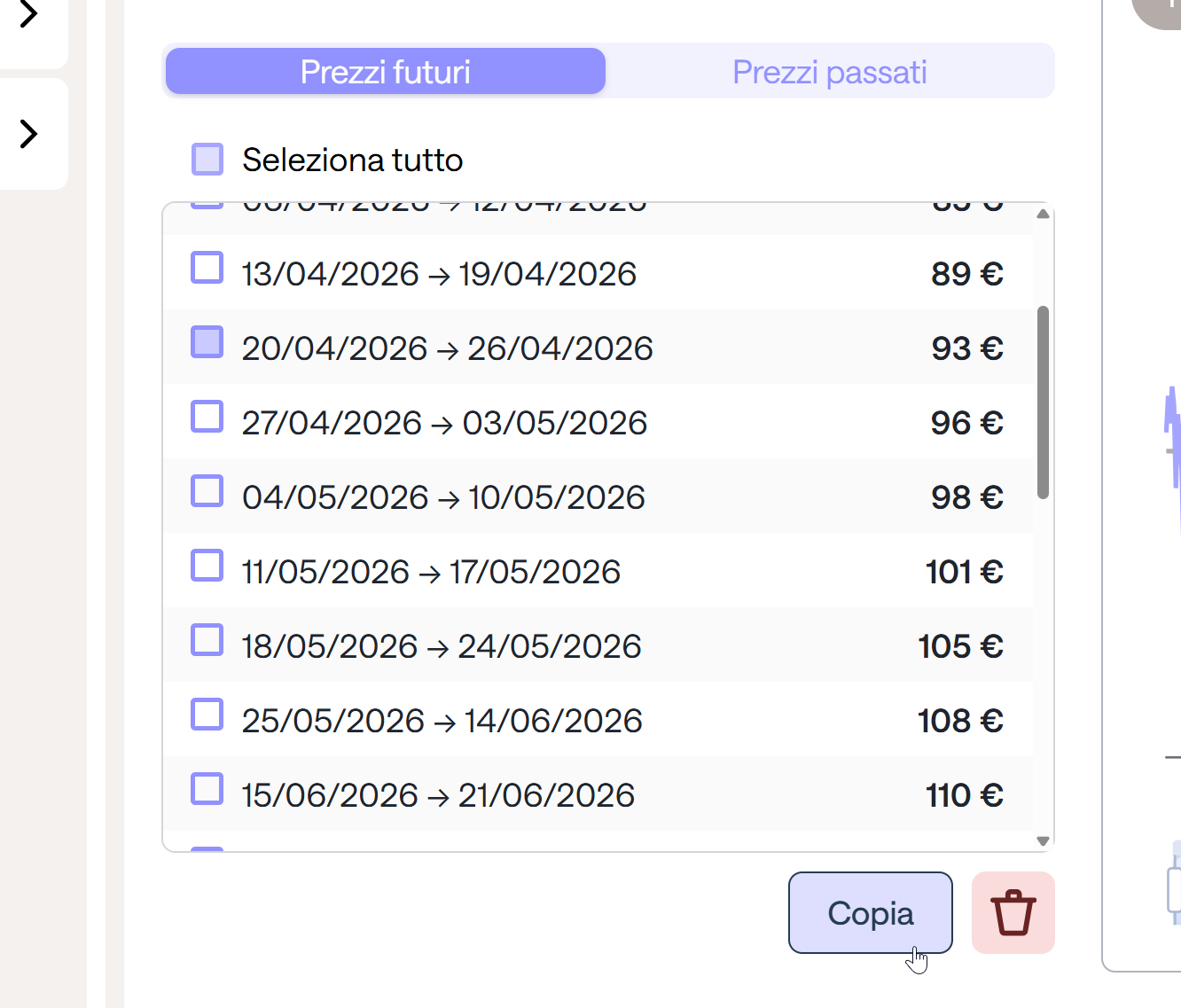Check the 13/04/2026 → 19/04/2026 row checkbox
Viewport: 1181px width, 1008px height.
pyautogui.click(x=207, y=268)
